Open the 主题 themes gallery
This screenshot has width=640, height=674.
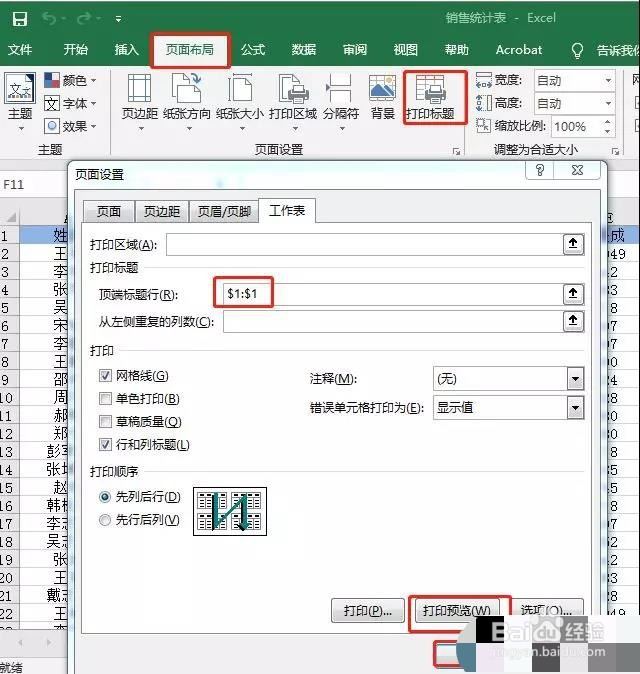(20, 101)
